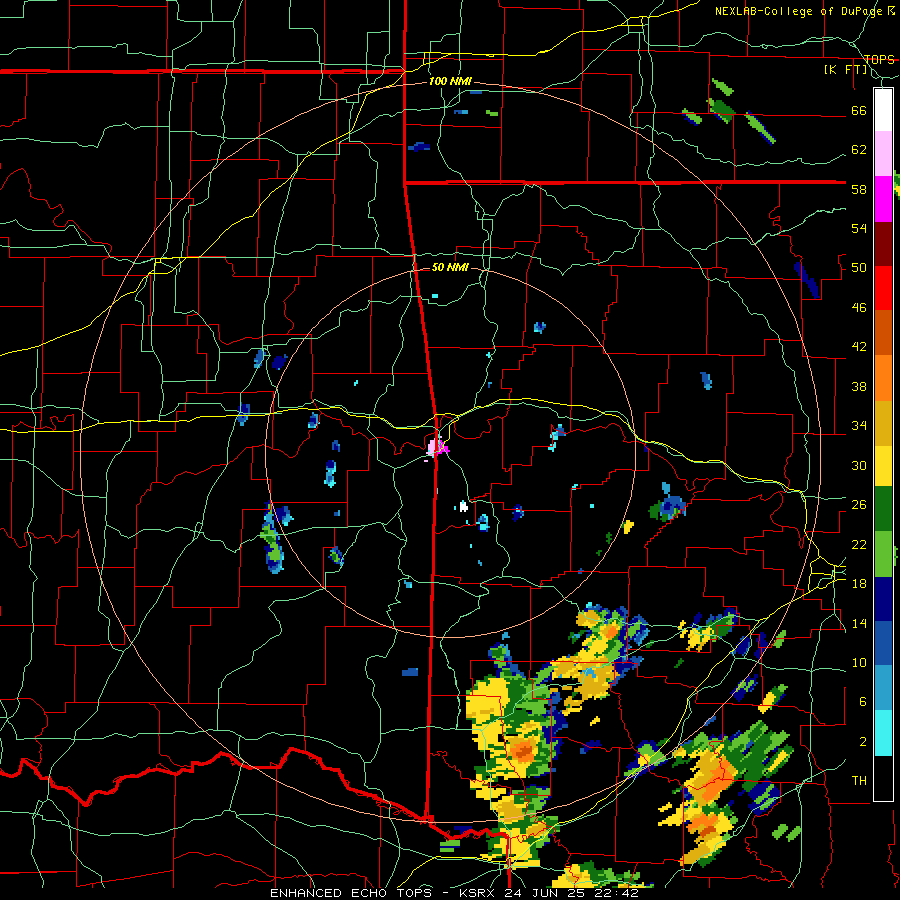Viewport: 900px width, 900px height.
Task: Click the 50 value on the tops scale
Action: pos(859,268)
